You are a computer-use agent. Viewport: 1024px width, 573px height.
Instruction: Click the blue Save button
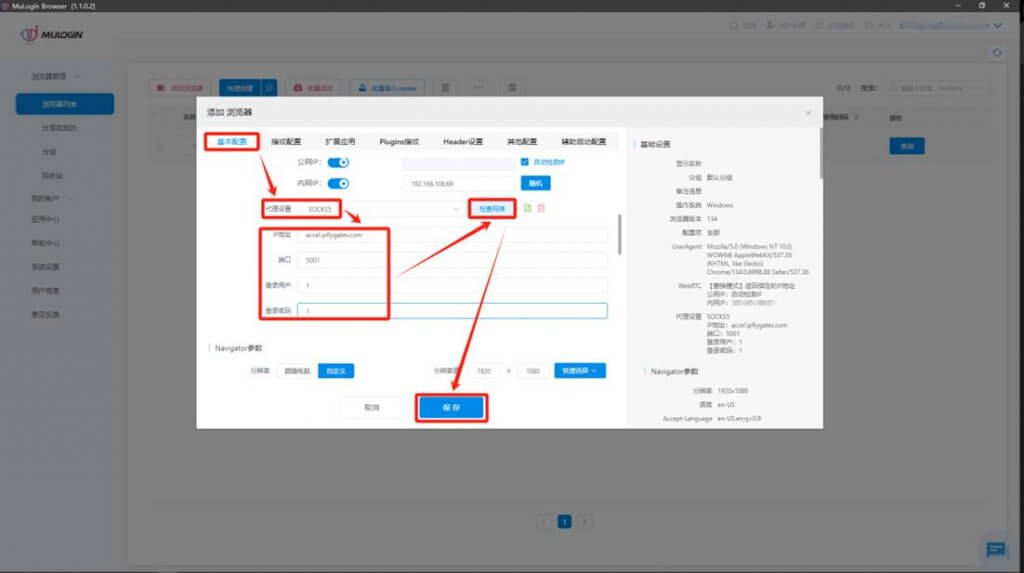pyautogui.click(x=451, y=408)
